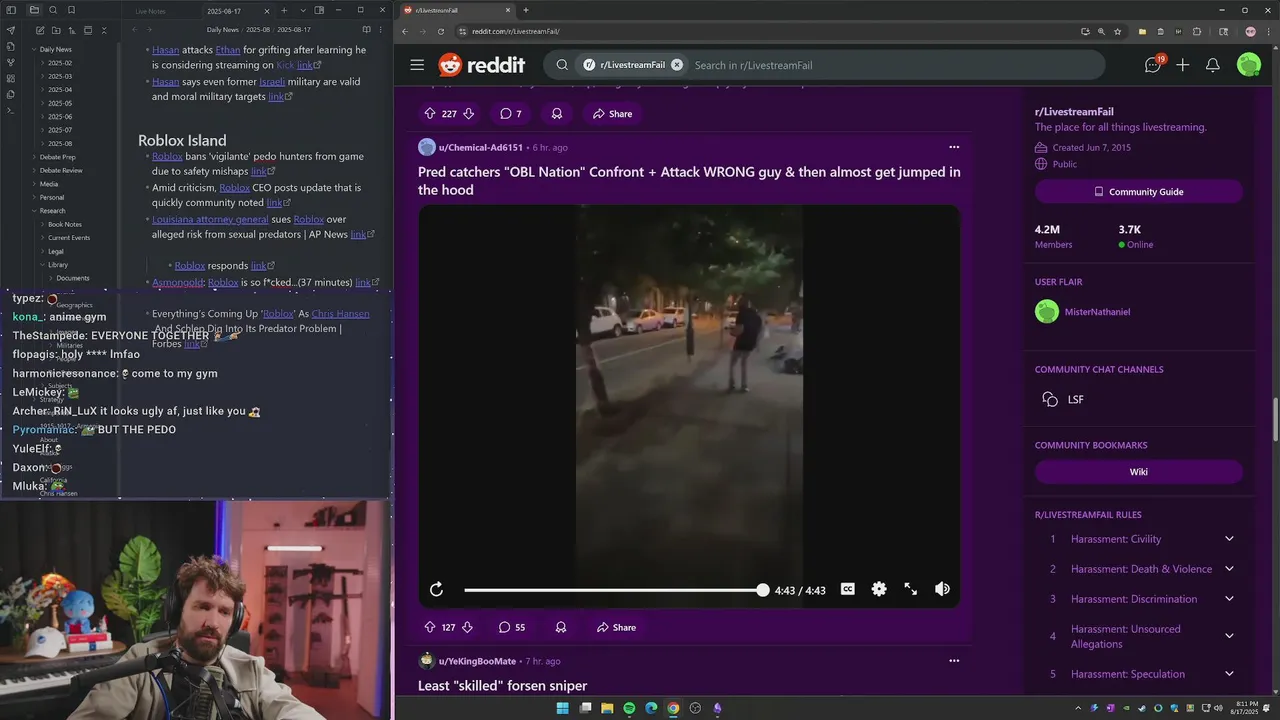
Task: Reload the Chrome page
Action: (441, 31)
